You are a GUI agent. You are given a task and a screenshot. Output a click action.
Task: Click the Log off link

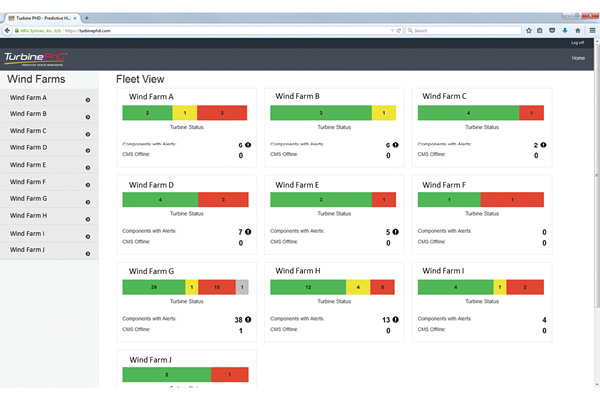coord(577,42)
